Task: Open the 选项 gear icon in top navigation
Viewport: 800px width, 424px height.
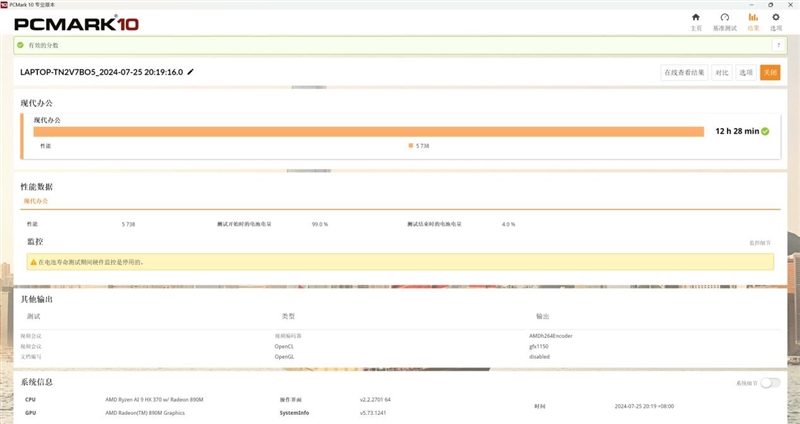Action: pos(776,17)
